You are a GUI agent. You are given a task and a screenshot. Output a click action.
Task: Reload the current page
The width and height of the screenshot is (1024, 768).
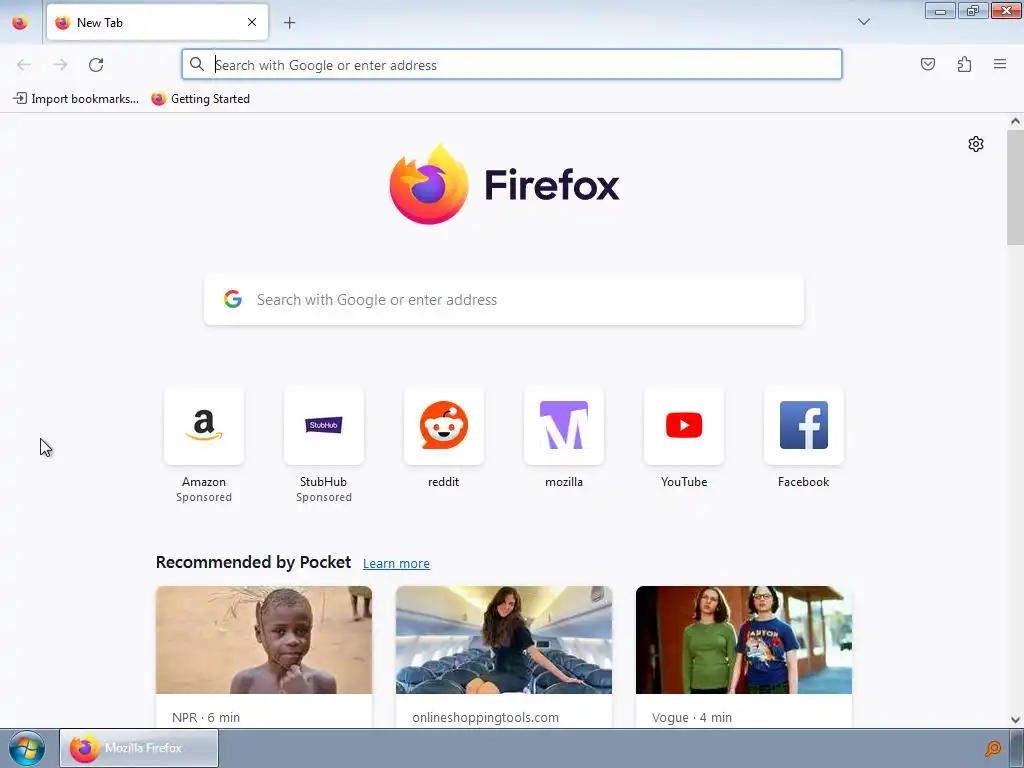coord(96,65)
